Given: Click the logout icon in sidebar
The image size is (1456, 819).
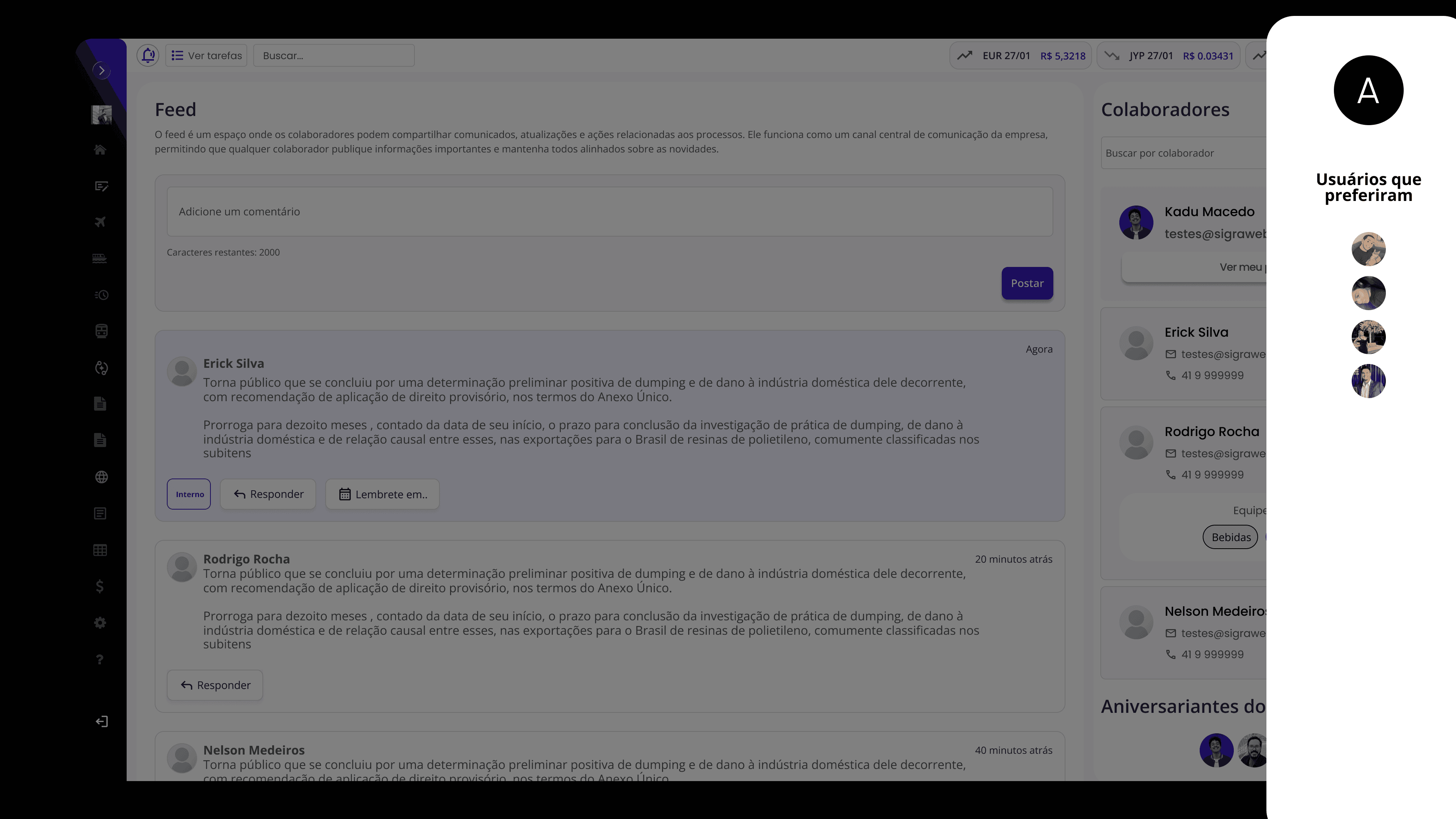Looking at the screenshot, I should (101, 721).
